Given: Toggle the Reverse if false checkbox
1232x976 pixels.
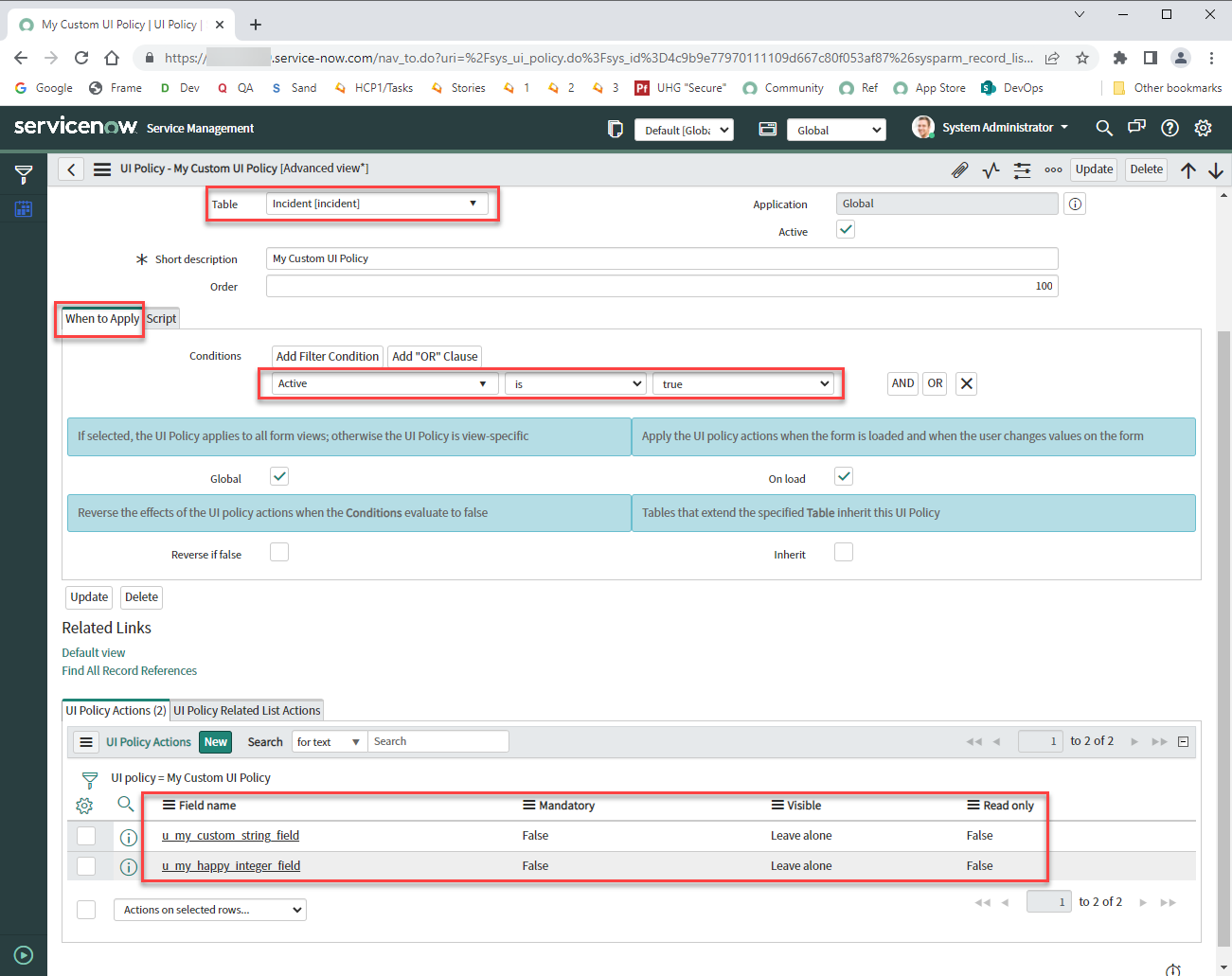Looking at the screenshot, I should [279, 553].
